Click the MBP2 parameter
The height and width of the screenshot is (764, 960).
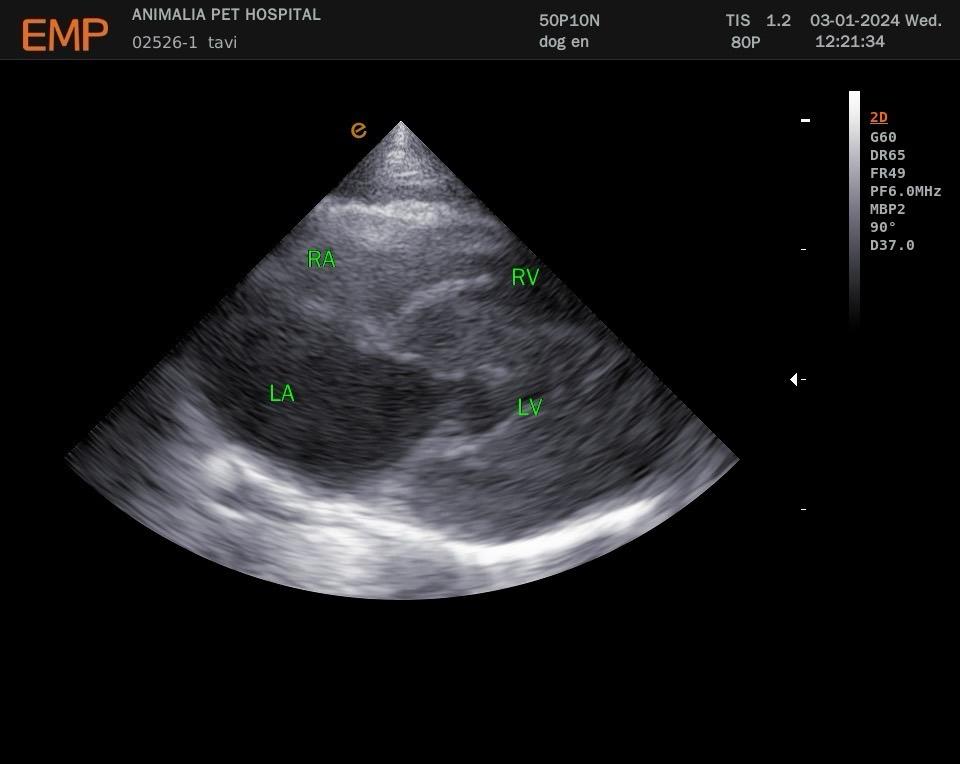(887, 209)
